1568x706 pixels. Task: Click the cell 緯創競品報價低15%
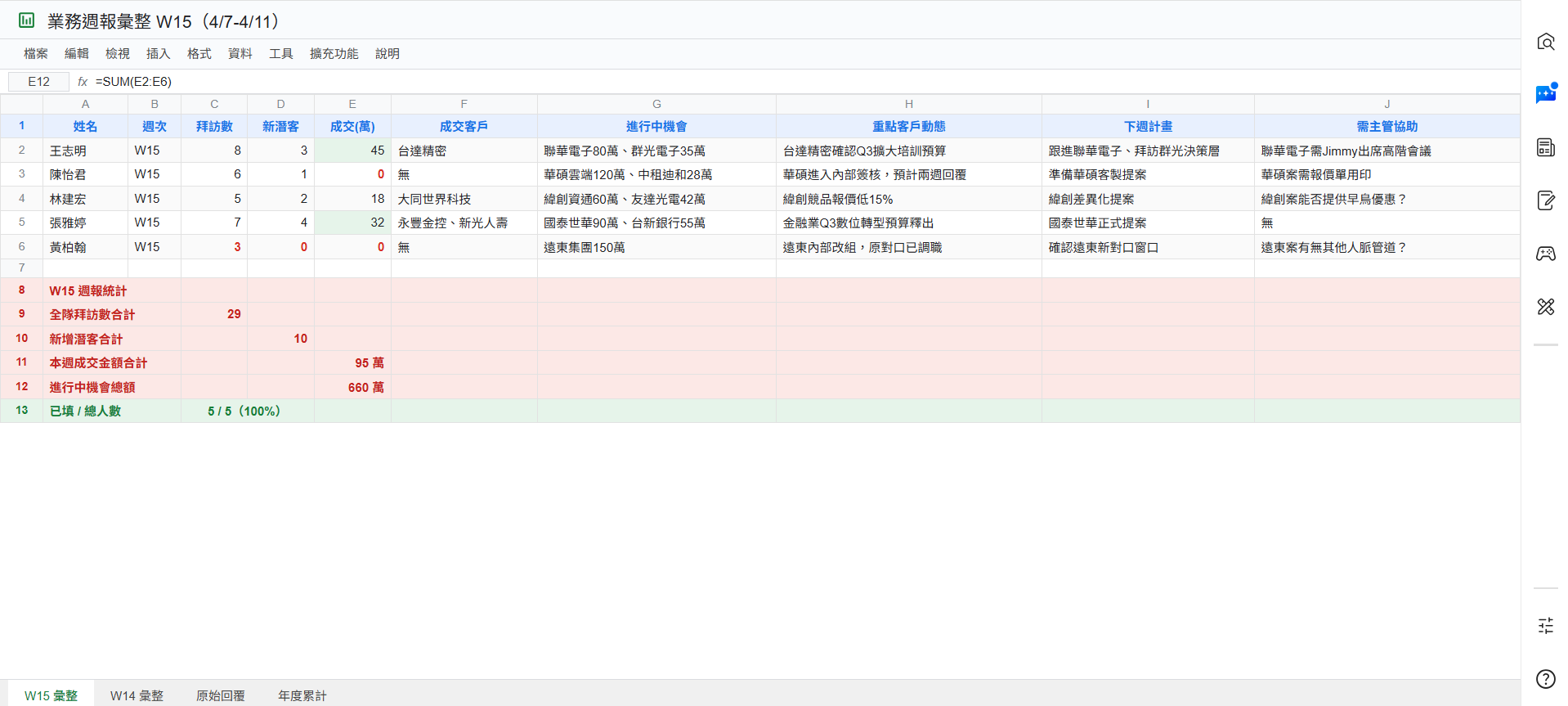point(909,199)
